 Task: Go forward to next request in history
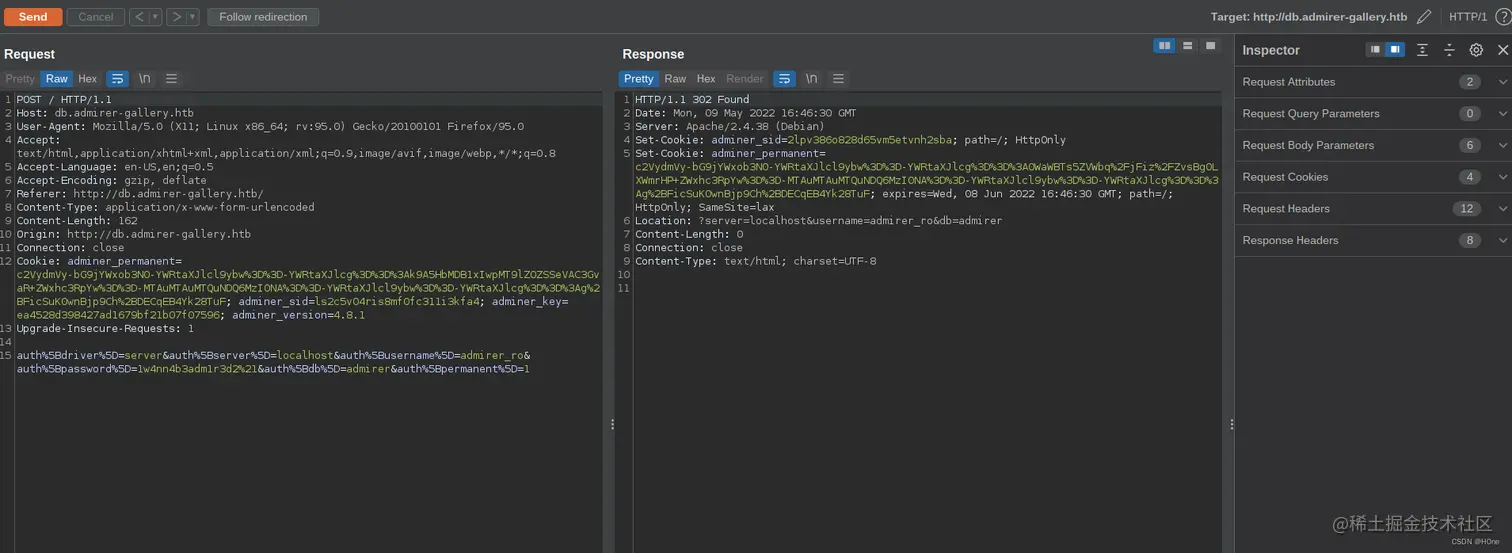click(x=176, y=17)
